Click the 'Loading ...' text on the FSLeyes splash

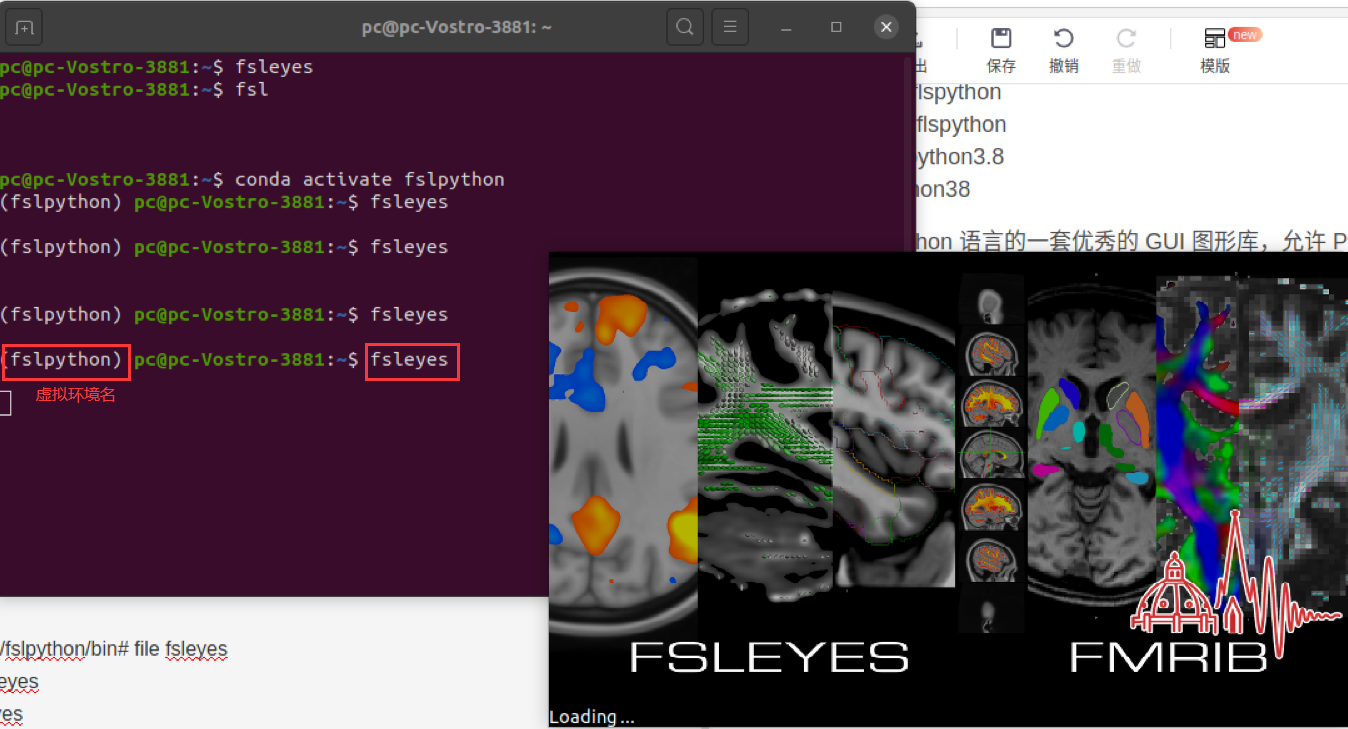point(591,717)
